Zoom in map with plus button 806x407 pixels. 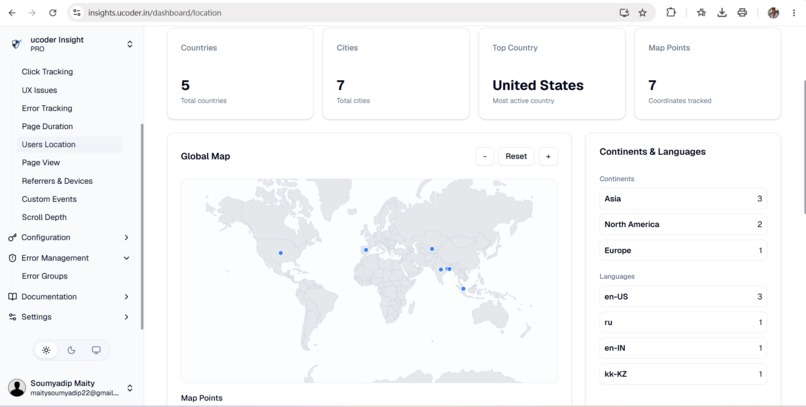548,156
